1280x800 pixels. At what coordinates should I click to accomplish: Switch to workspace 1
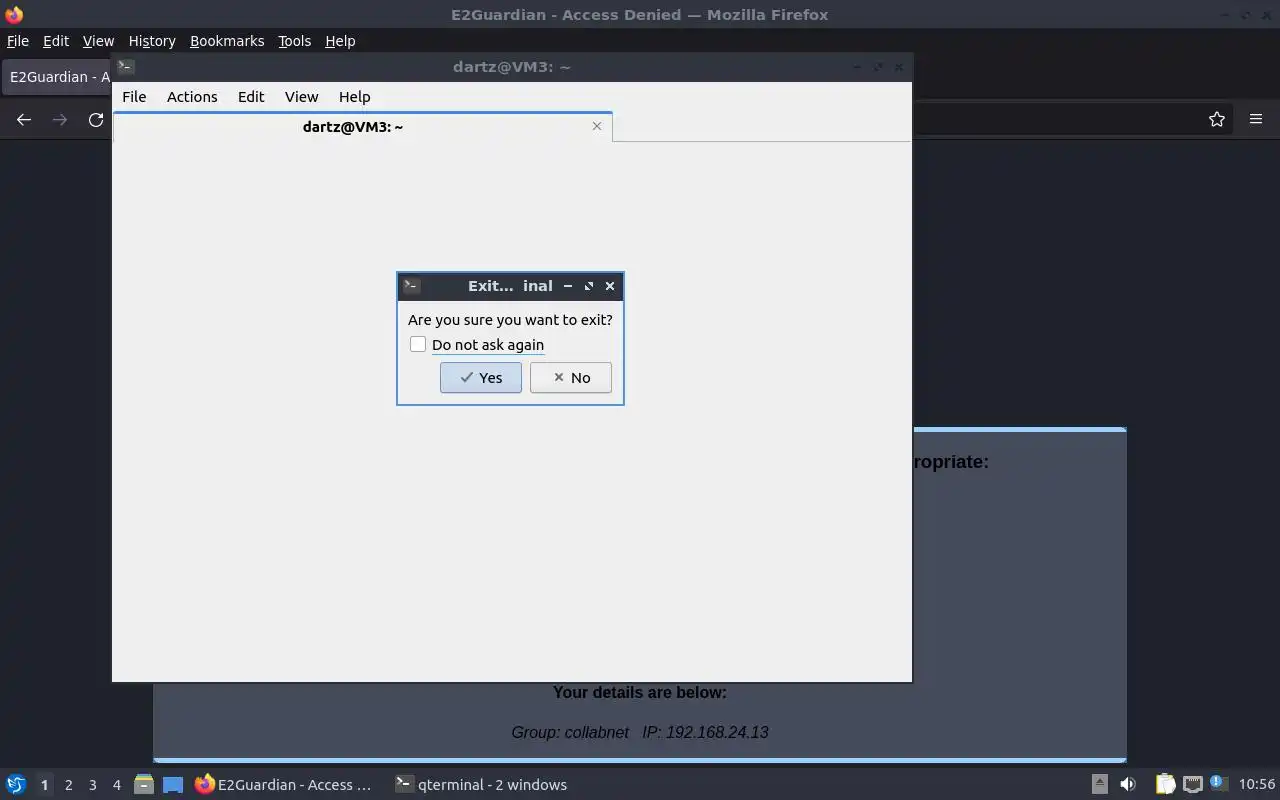click(44, 785)
